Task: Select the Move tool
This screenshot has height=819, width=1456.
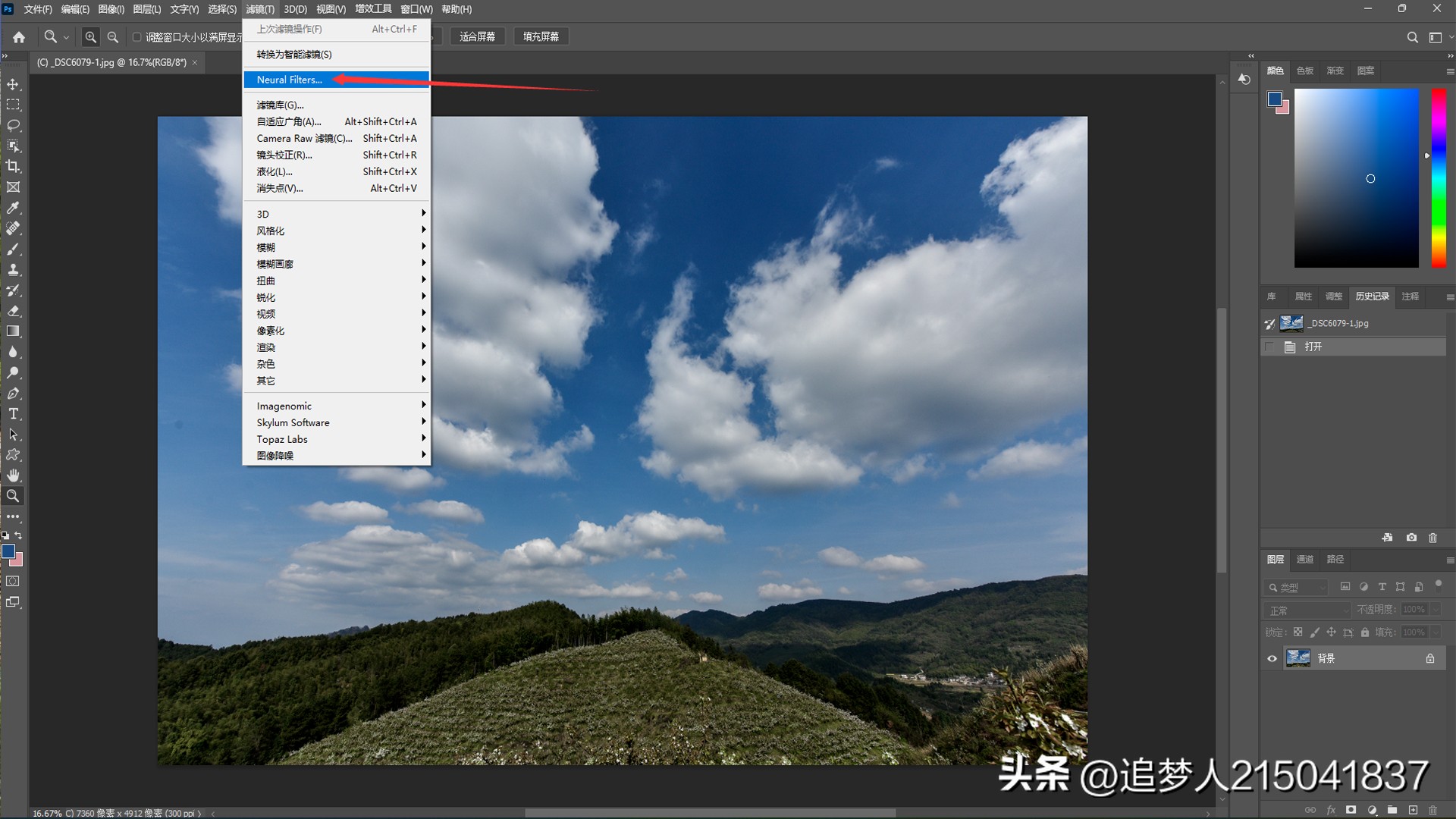Action: [13, 84]
